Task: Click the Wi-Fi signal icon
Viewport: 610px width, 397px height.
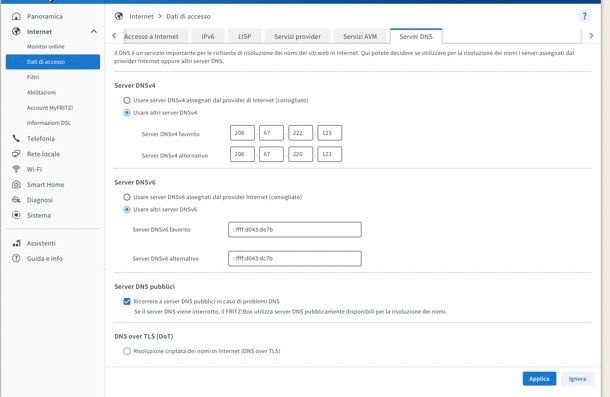Action: (x=16, y=169)
